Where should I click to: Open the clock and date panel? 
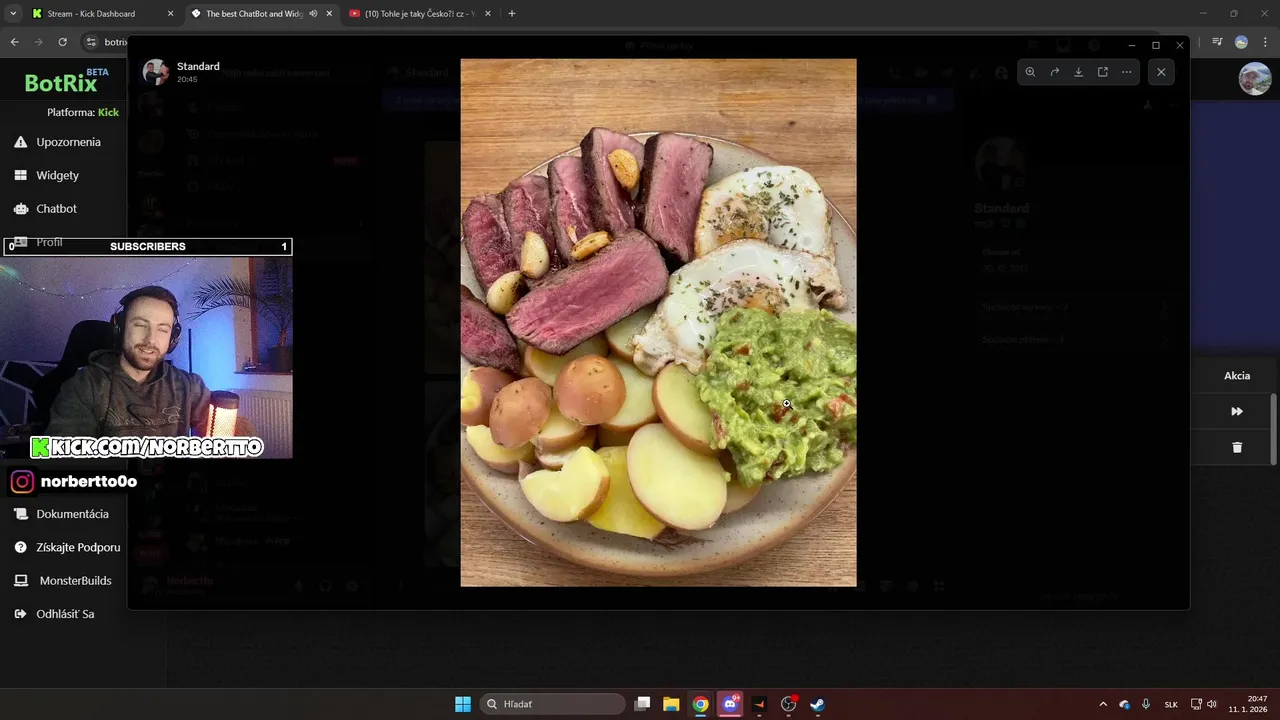click(x=1248, y=704)
